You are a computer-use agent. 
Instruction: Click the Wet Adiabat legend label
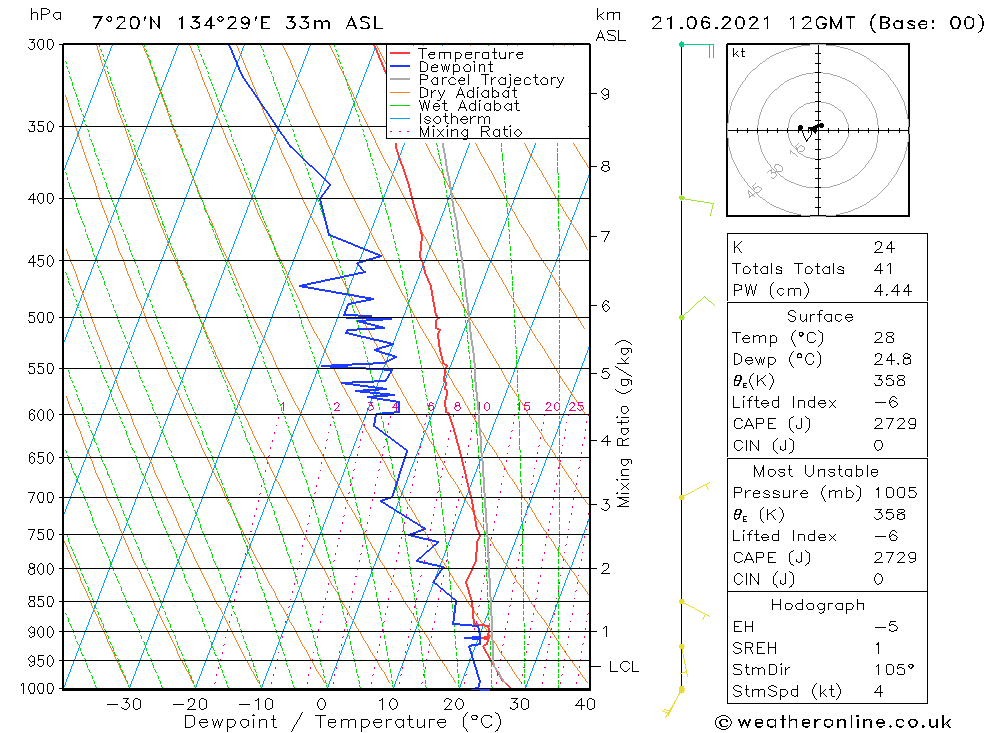click(469, 106)
